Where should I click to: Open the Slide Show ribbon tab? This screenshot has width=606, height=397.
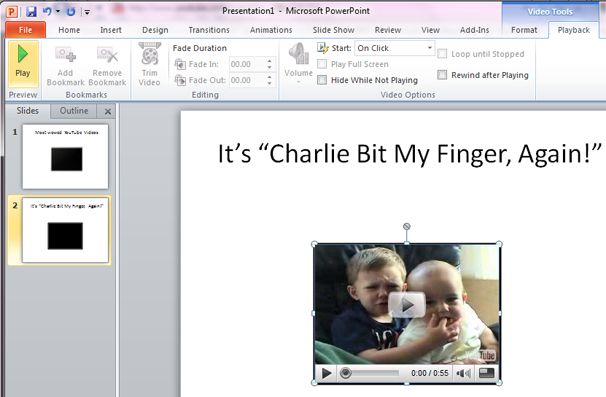pyautogui.click(x=334, y=30)
